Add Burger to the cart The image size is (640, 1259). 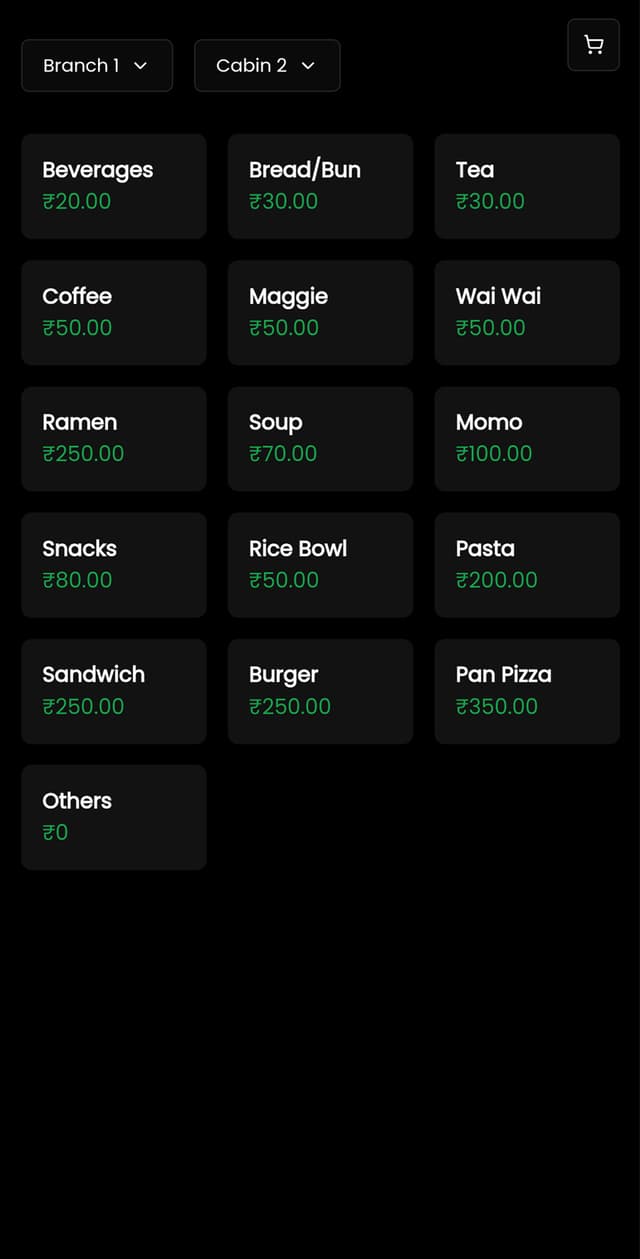click(320, 690)
